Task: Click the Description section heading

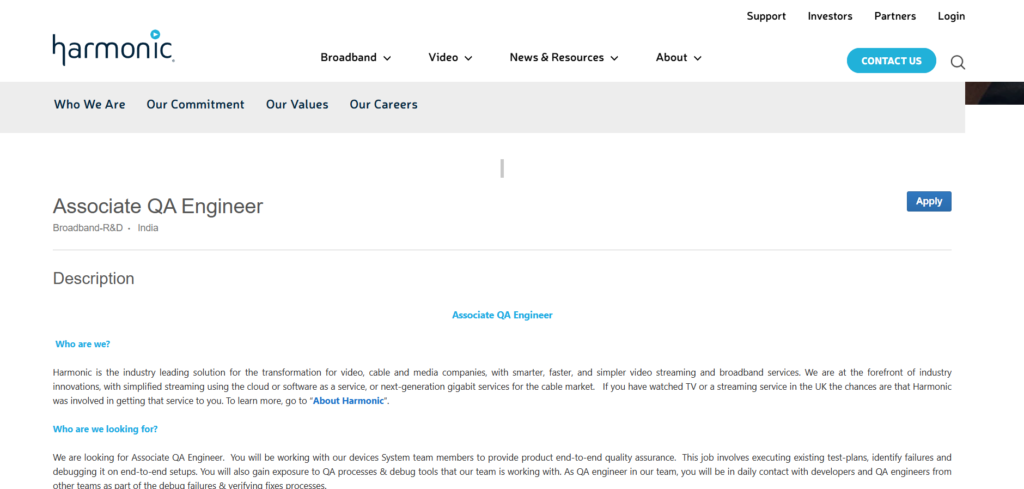Action: [x=93, y=278]
